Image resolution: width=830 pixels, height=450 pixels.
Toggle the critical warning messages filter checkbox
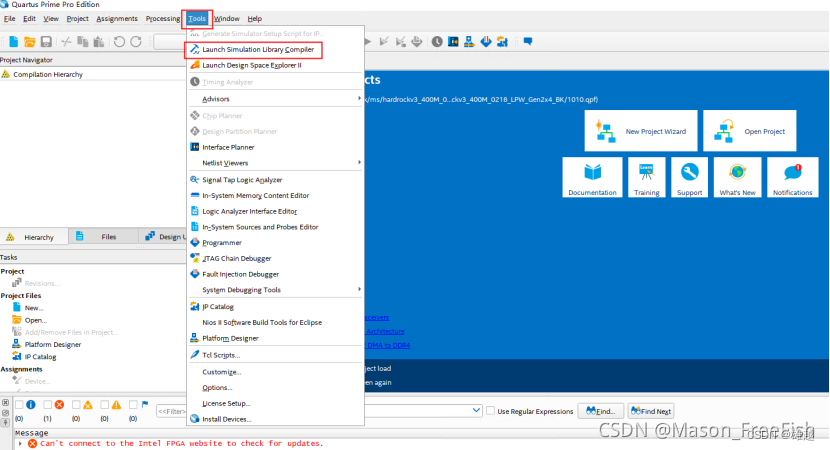coord(76,405)
